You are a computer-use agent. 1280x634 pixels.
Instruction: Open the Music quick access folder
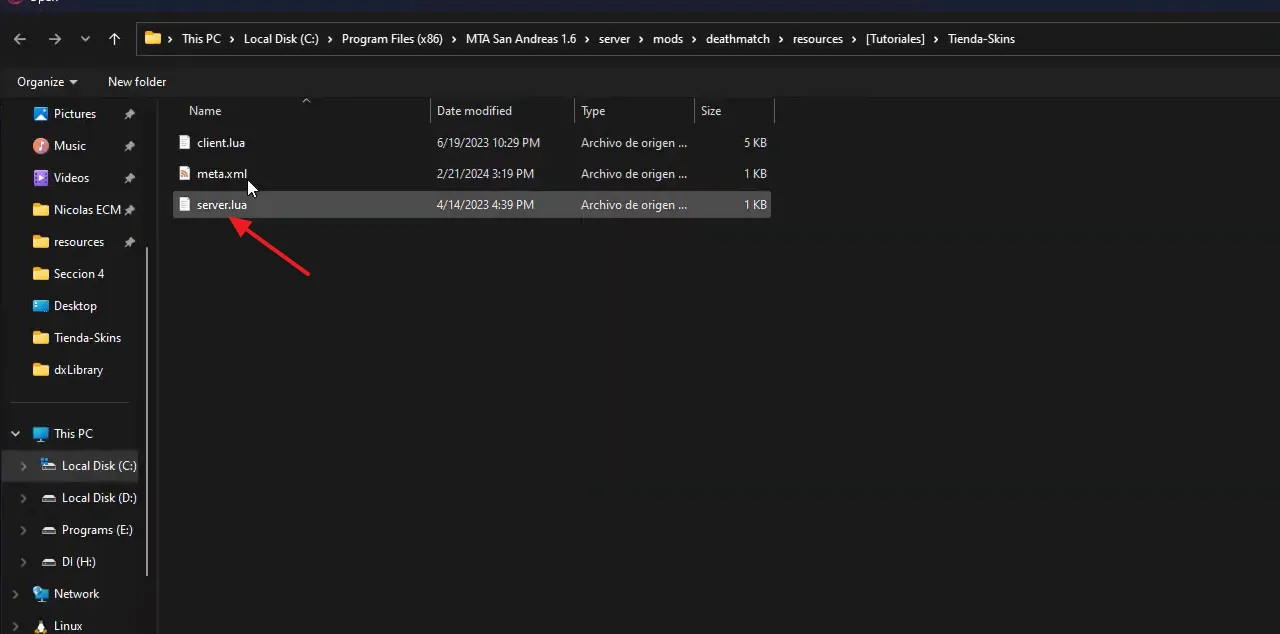(69, 146)
